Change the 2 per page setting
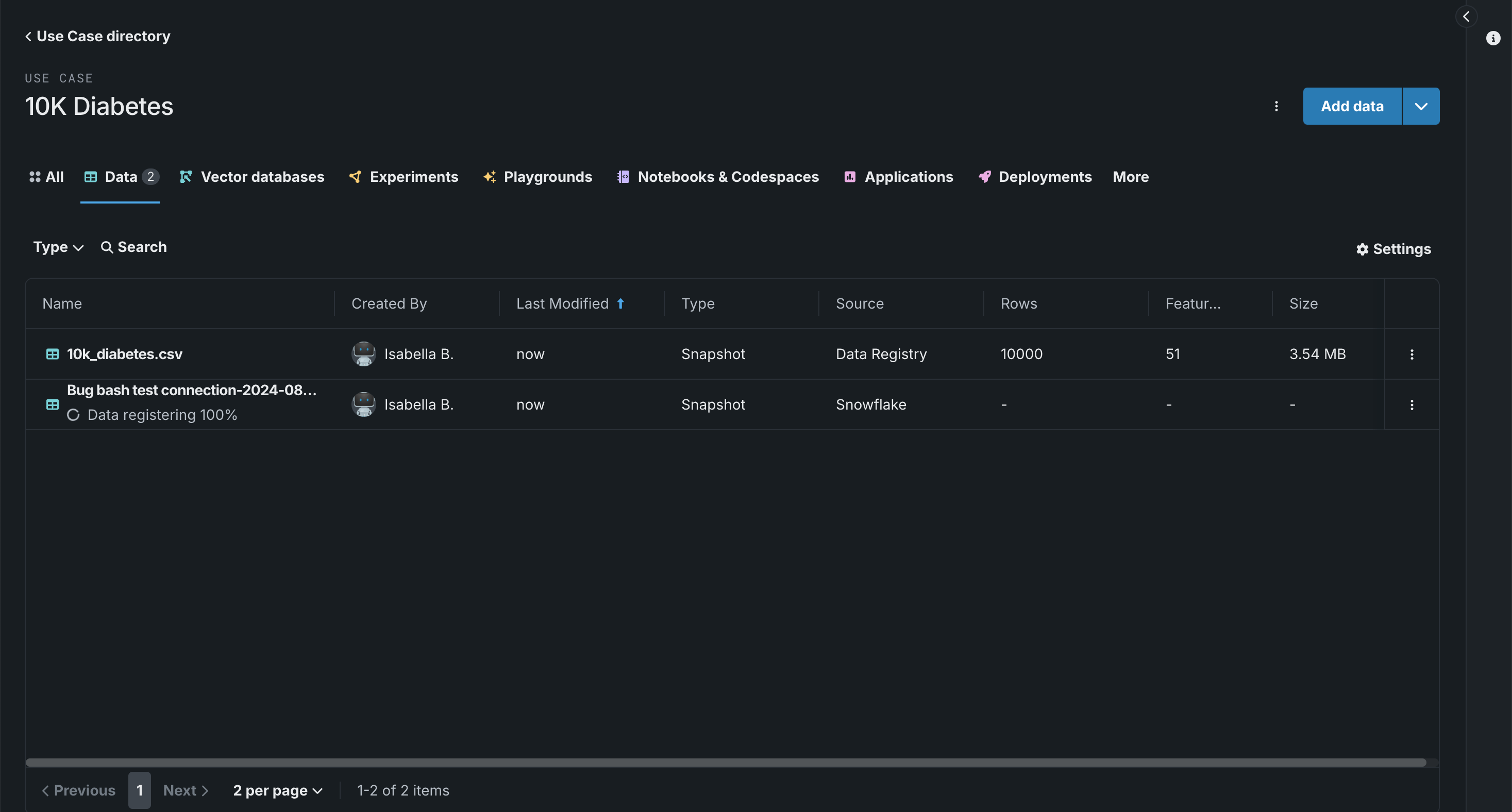This screenshot has width=1512, height=812. tap(278, 790)
